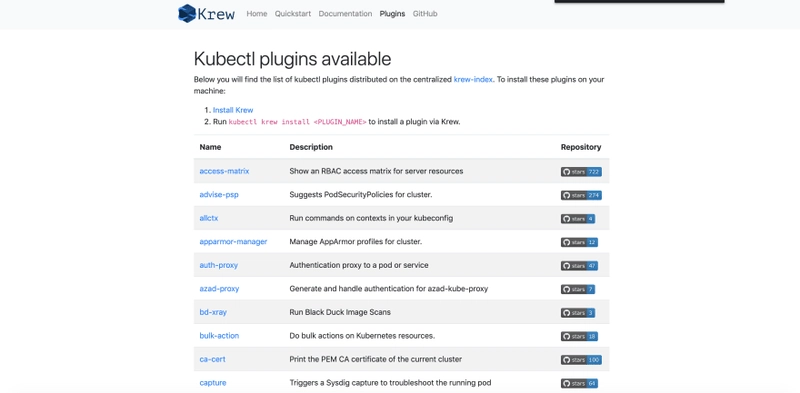Open GitHub stars badge for apparmor-manager
The width and height of the screenshot is (800, 393).
(x=579, y=242)
